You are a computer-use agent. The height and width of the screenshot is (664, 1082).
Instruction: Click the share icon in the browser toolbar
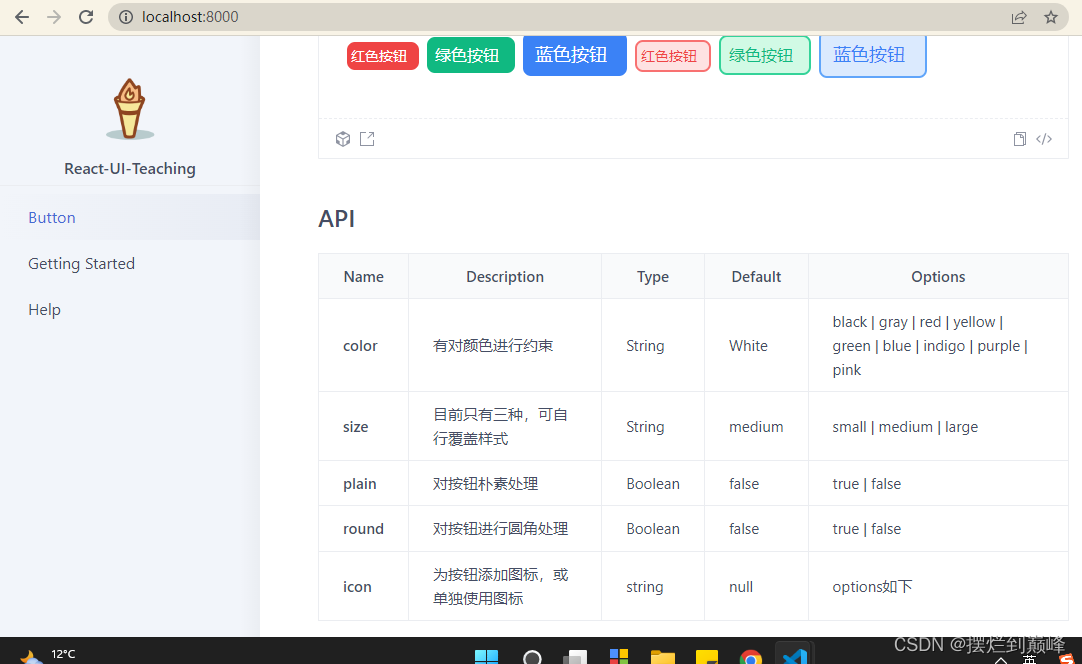coord(1018,16)
